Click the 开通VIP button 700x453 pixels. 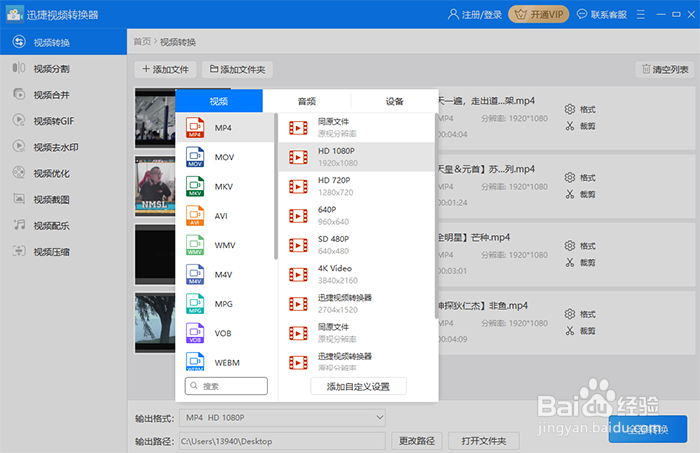pyautogui.click(x=539, y=14)
